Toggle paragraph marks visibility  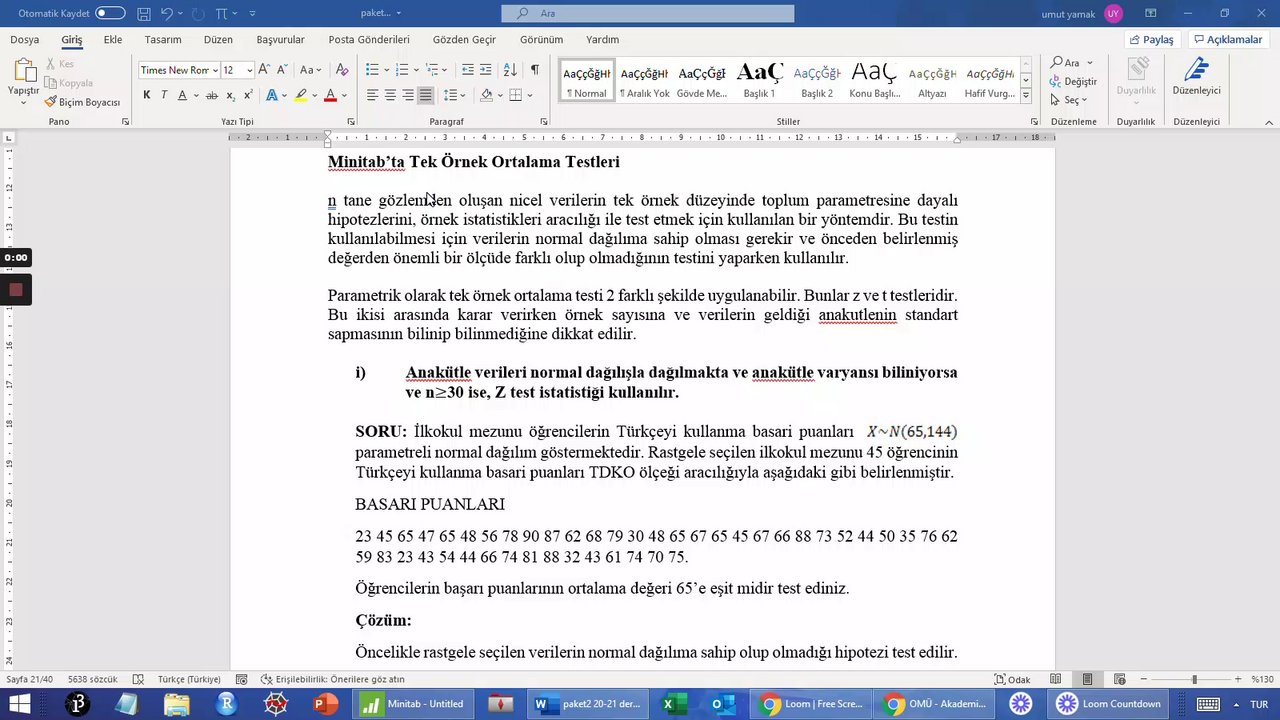click(535, 70)
